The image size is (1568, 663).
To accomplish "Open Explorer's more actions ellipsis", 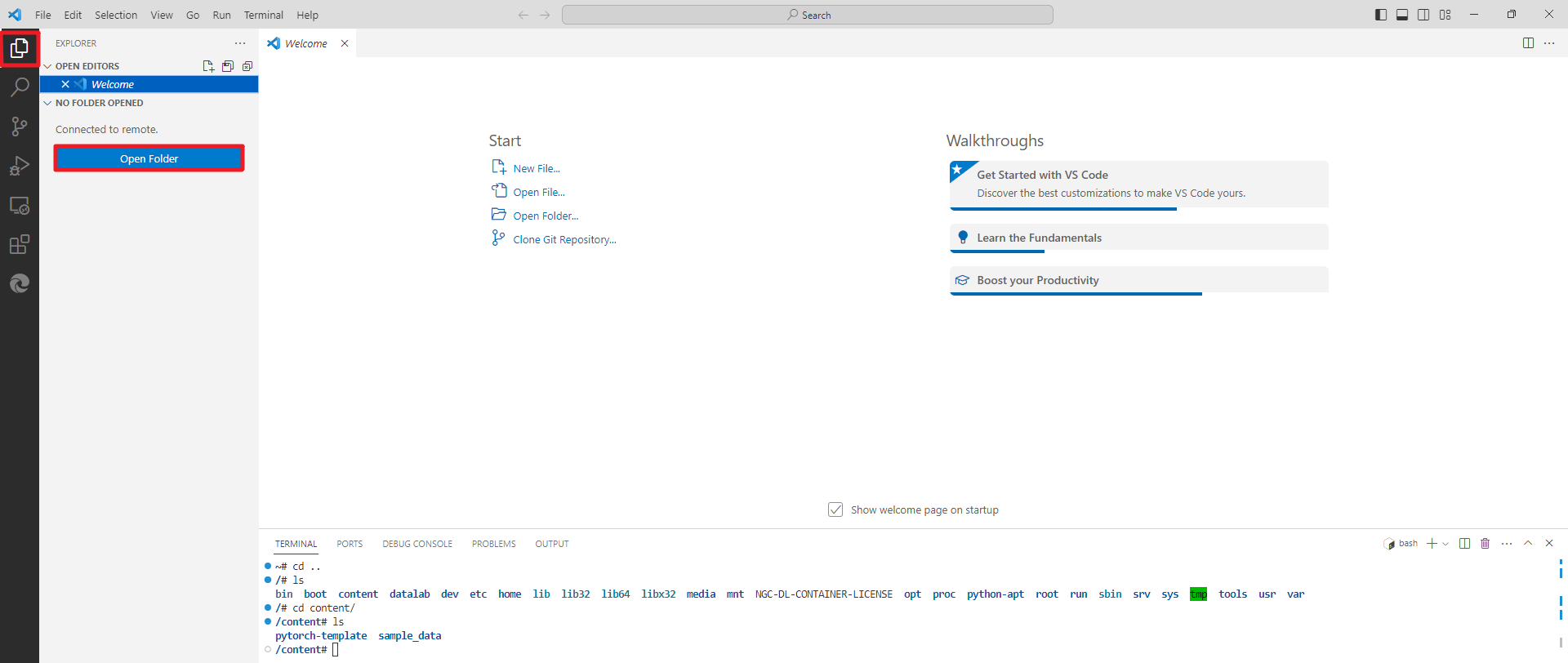I will 240,43.
